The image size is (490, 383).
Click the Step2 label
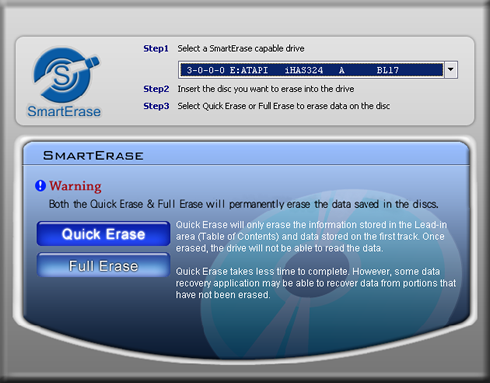pos(156,89)
